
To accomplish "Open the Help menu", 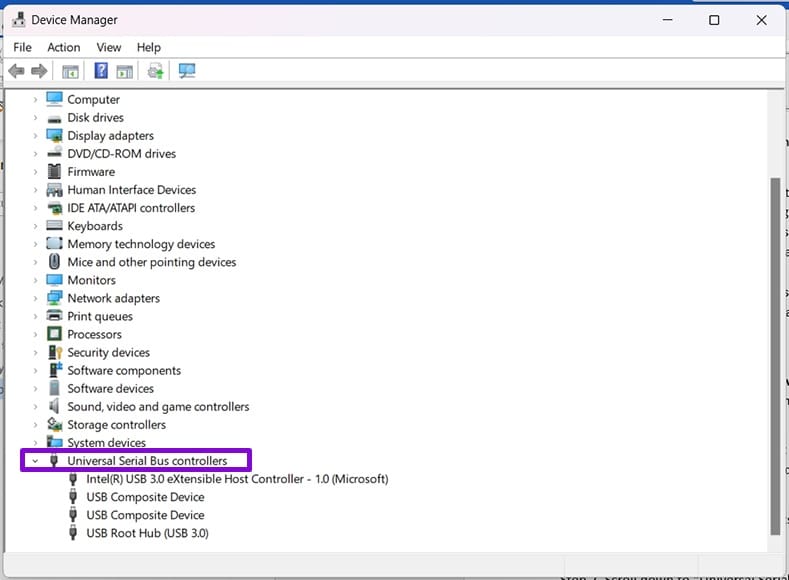I will point(148,47).
